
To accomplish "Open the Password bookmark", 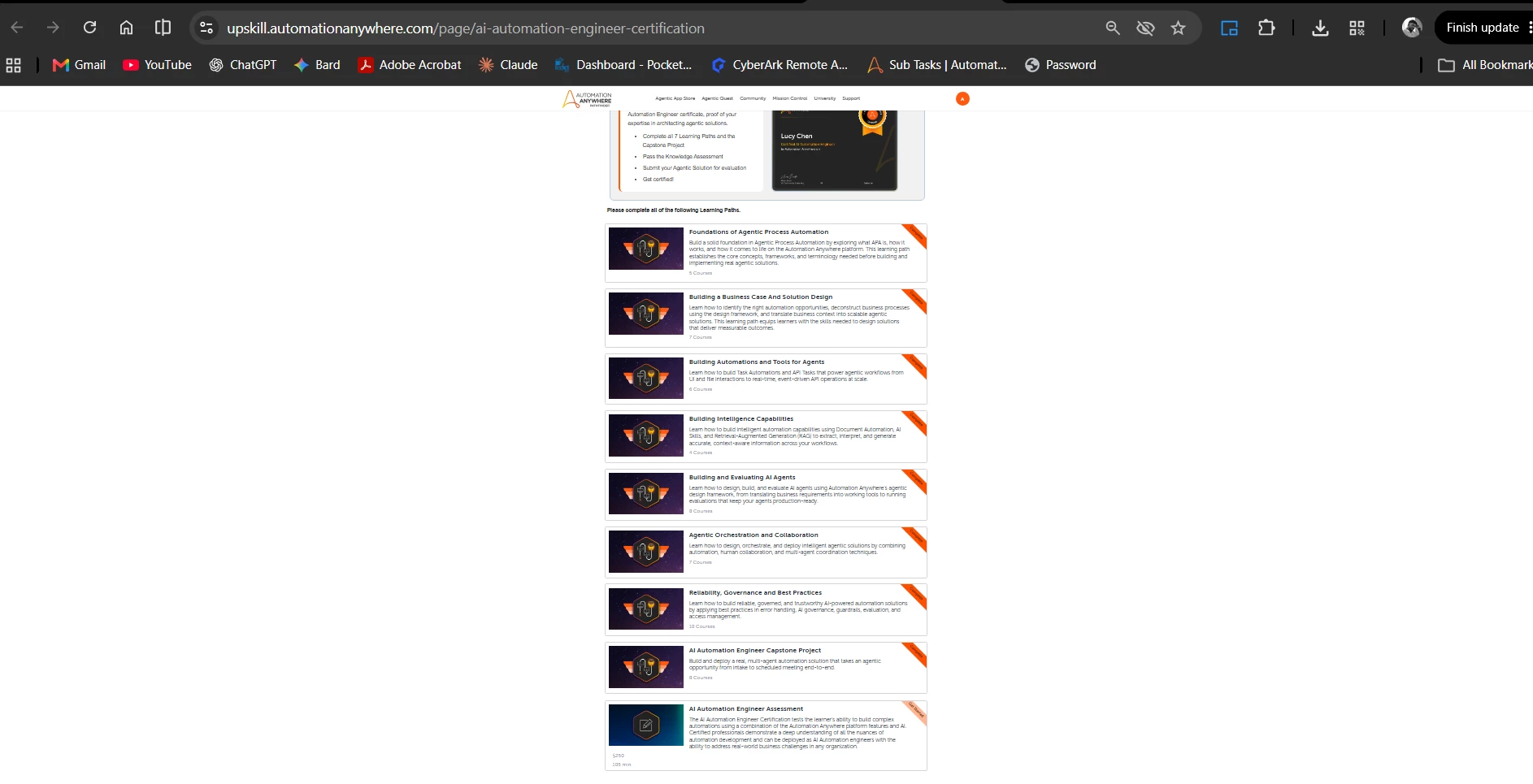I will 1061,65.
